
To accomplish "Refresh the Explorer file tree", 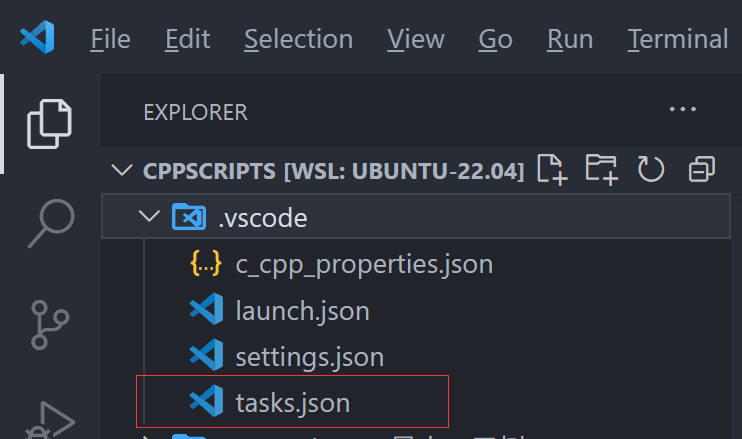I will coord(651,169).
